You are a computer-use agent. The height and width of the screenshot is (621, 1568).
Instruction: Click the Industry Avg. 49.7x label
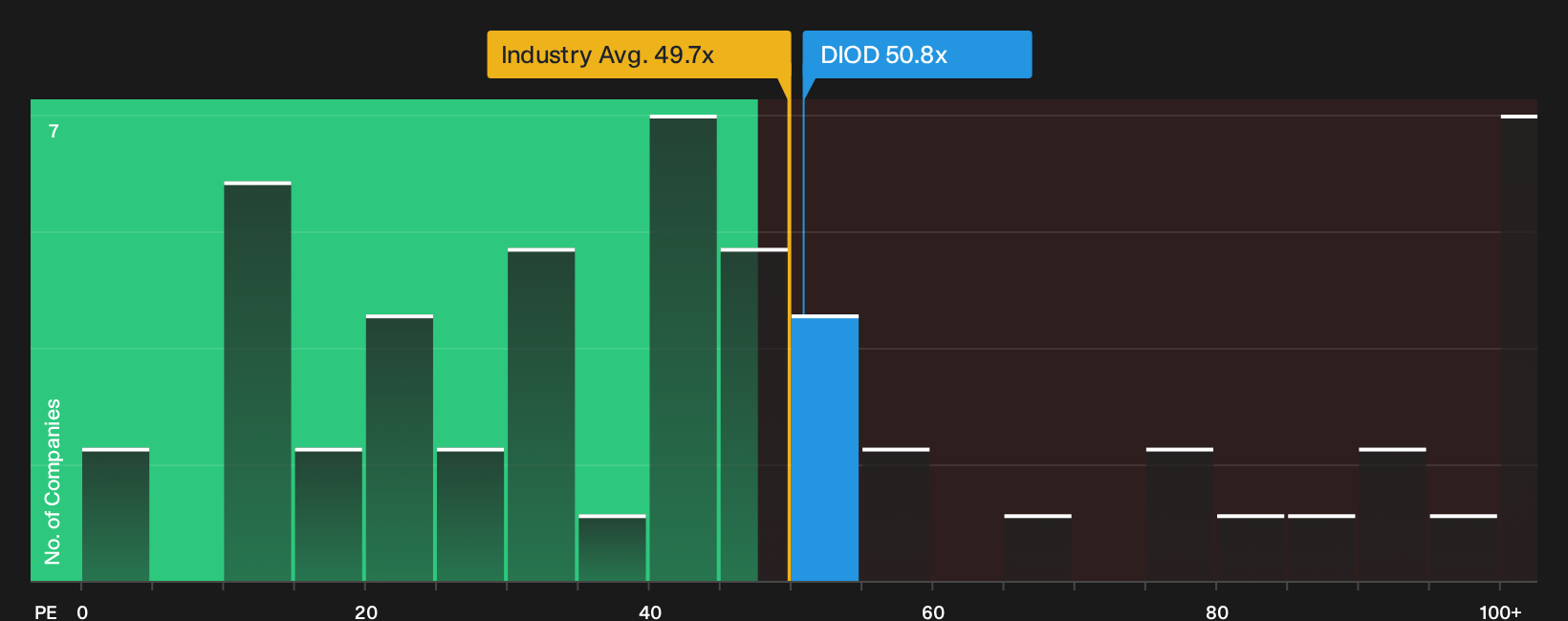[x=639, y=54]
